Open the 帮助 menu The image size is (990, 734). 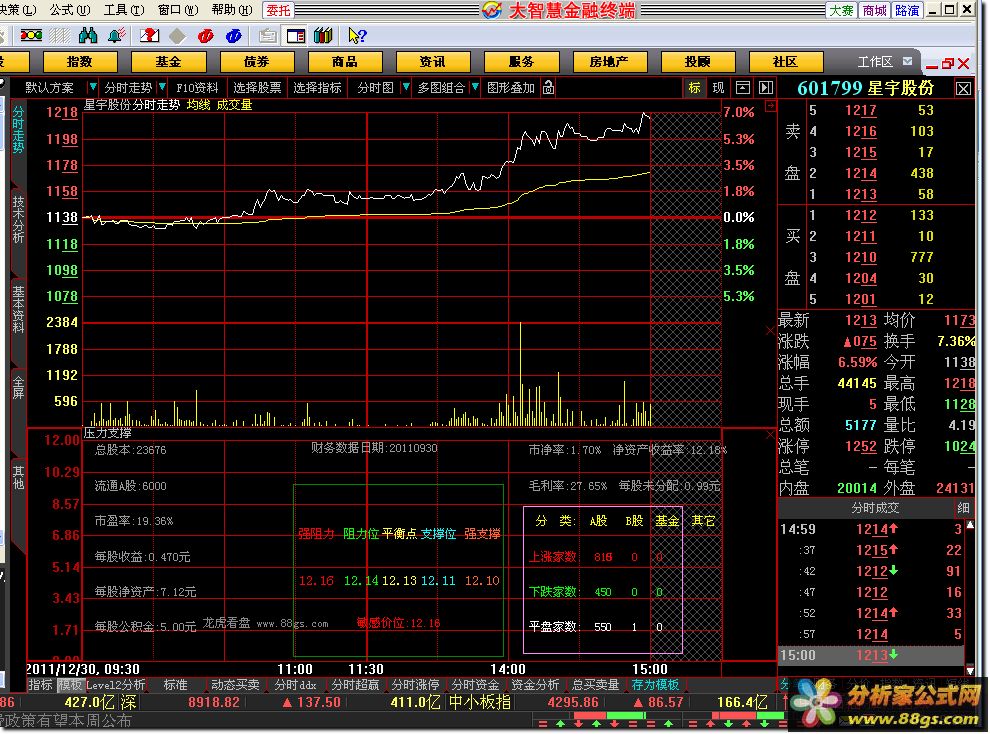pos(232,10)
